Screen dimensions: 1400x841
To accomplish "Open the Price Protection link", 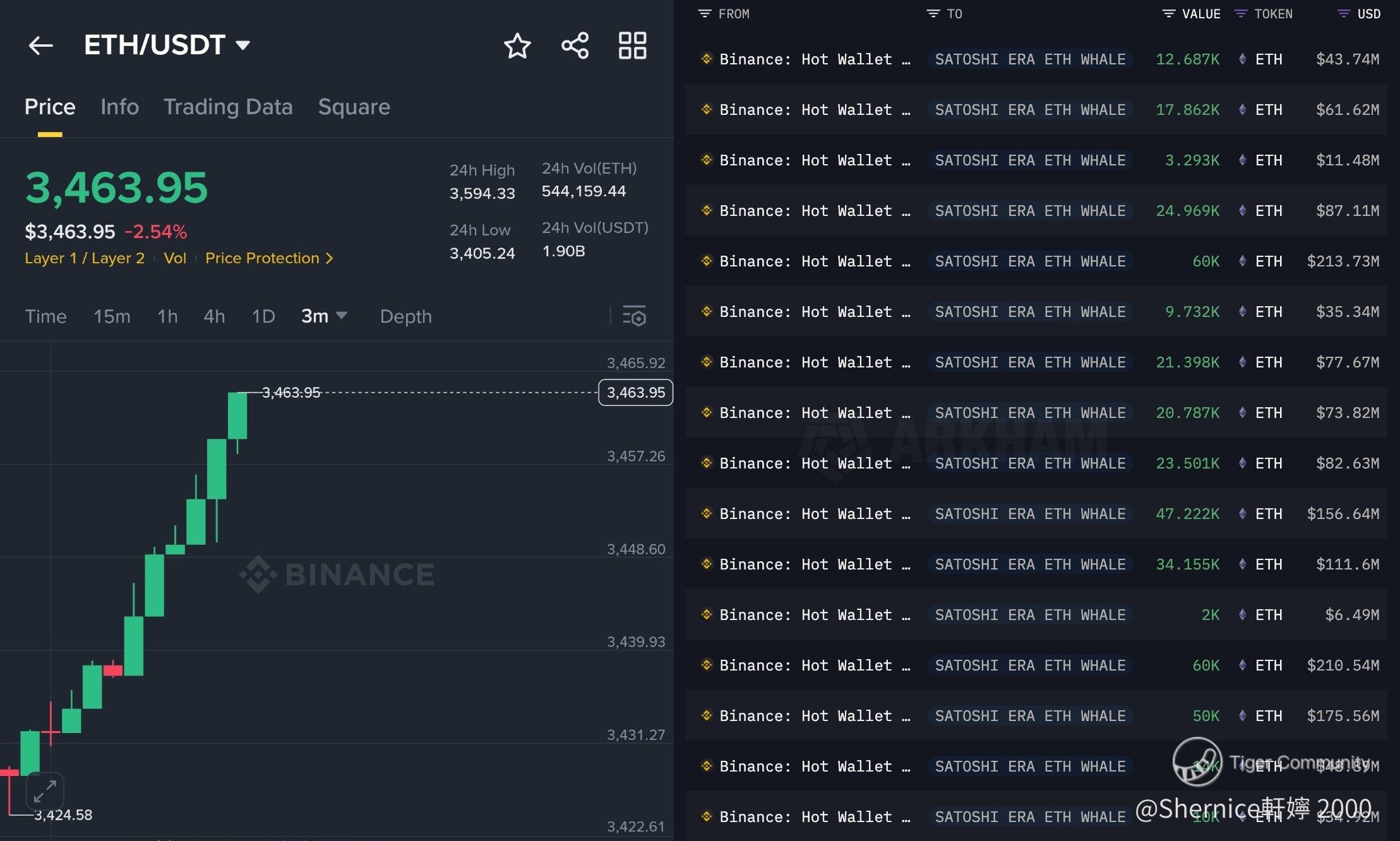I will 268,258.
